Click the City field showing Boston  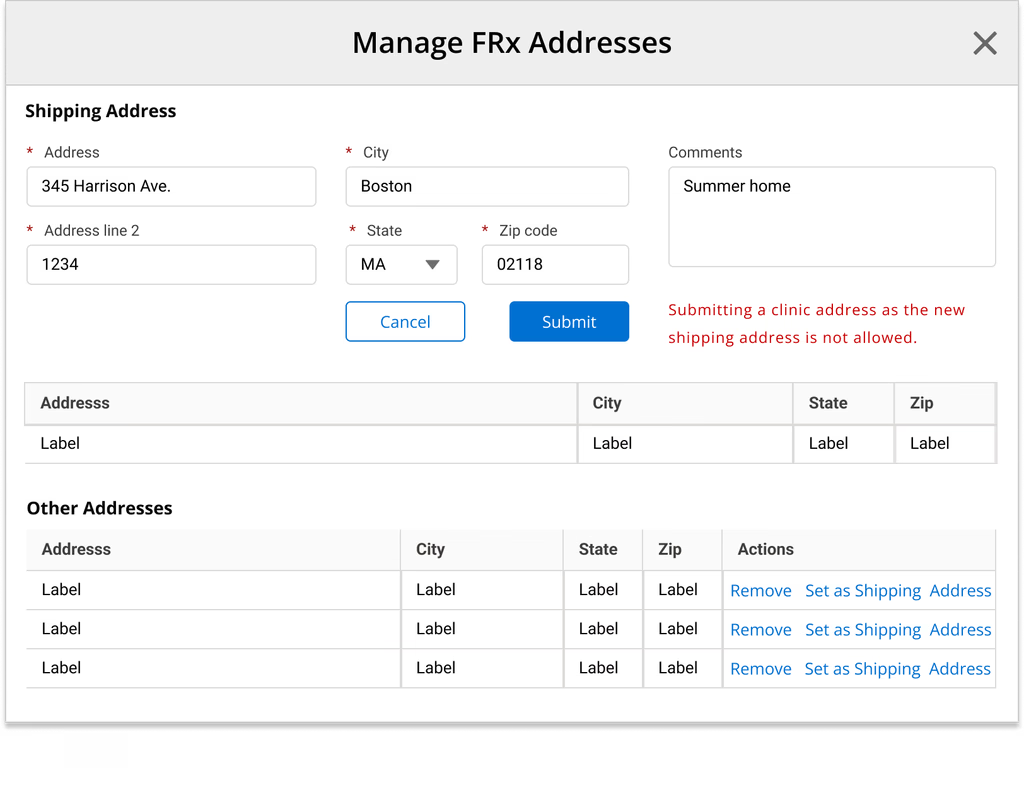tap(487, 186)
